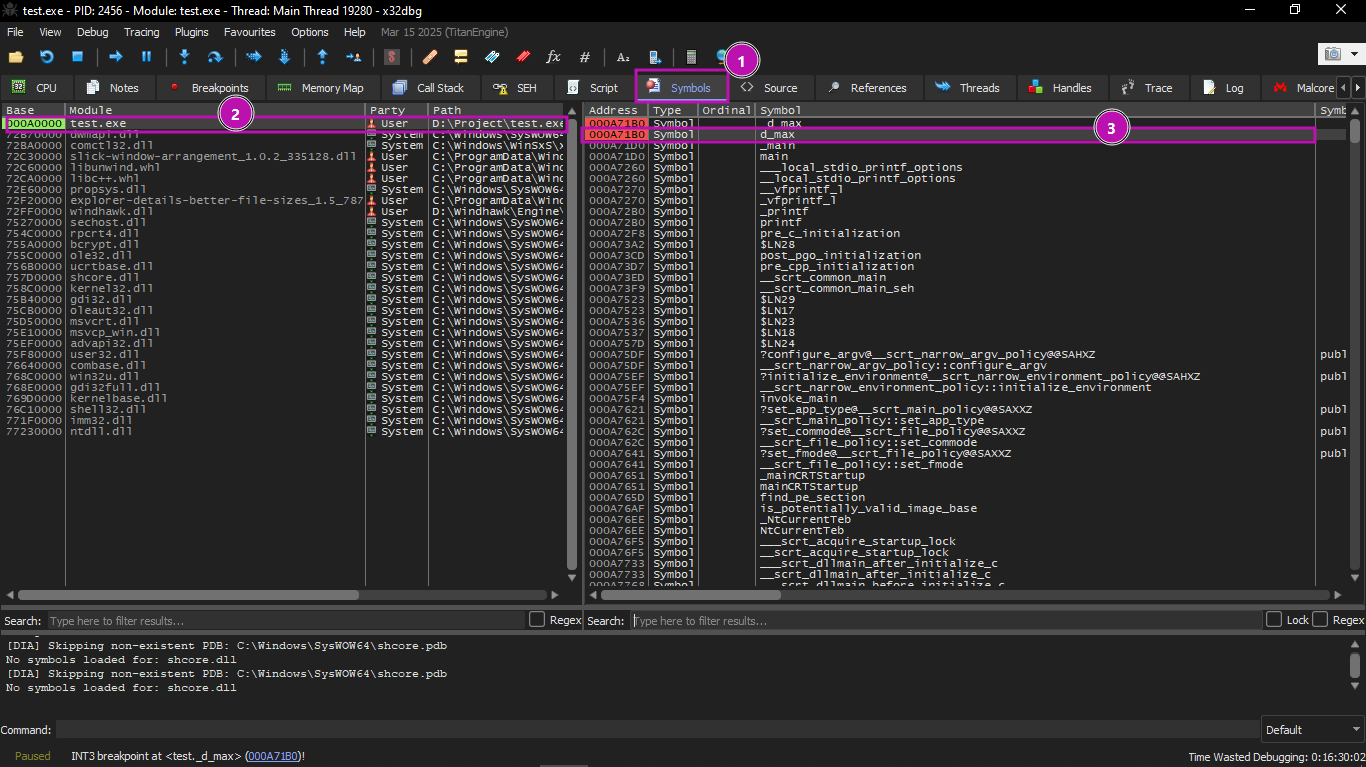This screenshot has height=767, width=1366.
Task: Open the Default command type dropdown
Action: pyautogui.click(x=1311, y=730)
